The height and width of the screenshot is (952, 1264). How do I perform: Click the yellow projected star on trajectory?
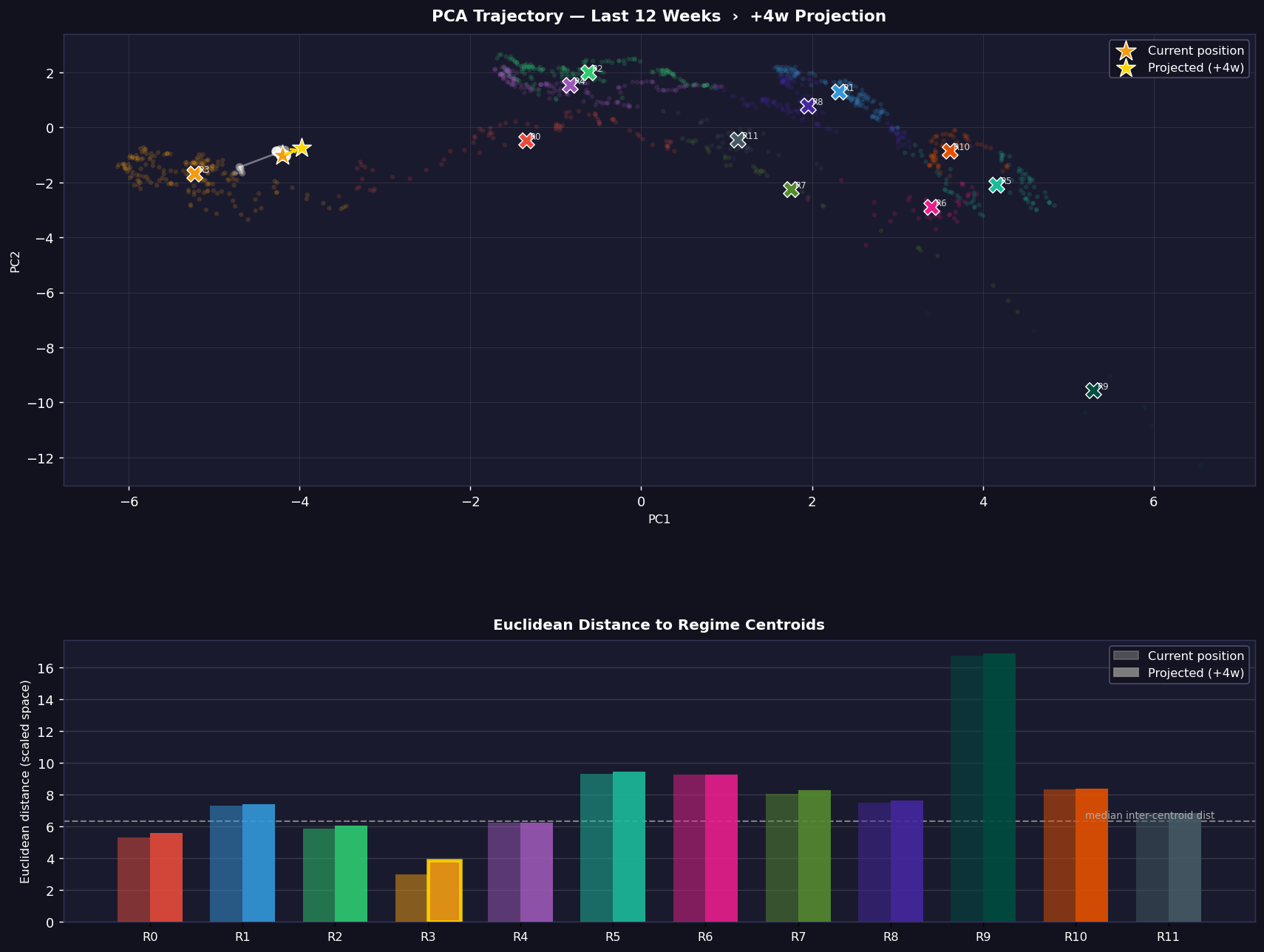[301, 148]
